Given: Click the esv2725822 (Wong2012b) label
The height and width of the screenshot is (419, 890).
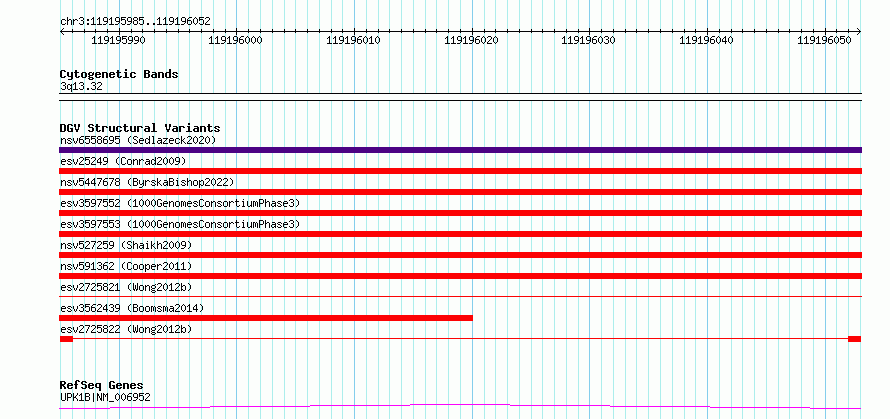Looking at the screenshot, I should [126, 329].
